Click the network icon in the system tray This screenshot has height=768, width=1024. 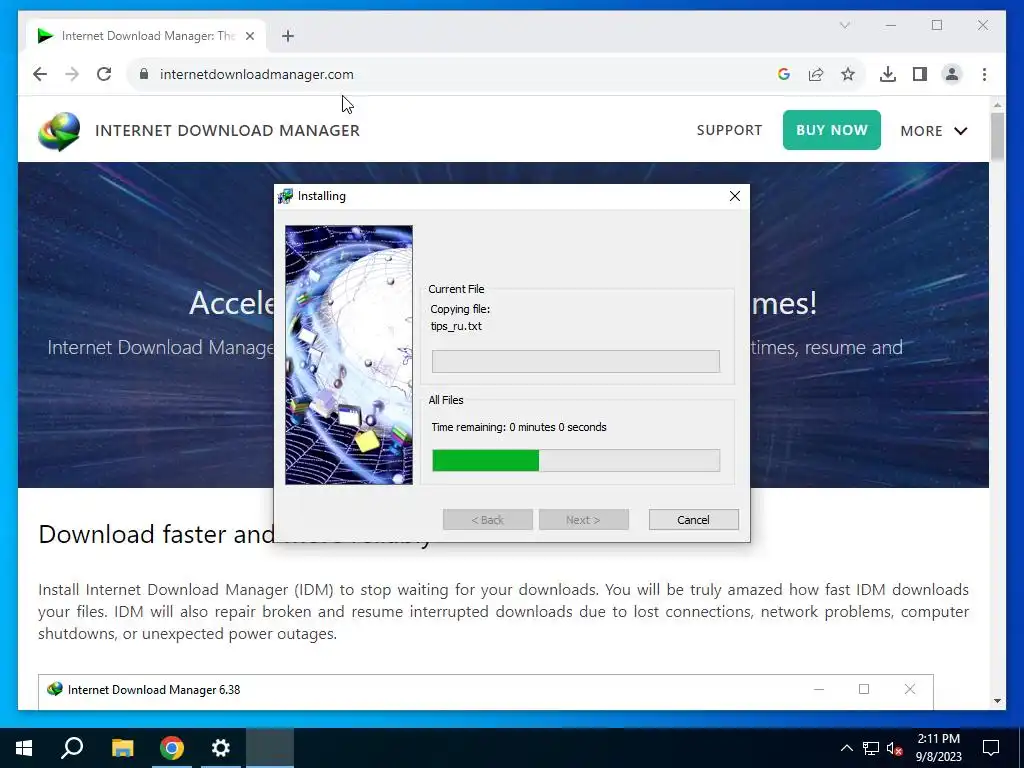(x=871, y=748)
